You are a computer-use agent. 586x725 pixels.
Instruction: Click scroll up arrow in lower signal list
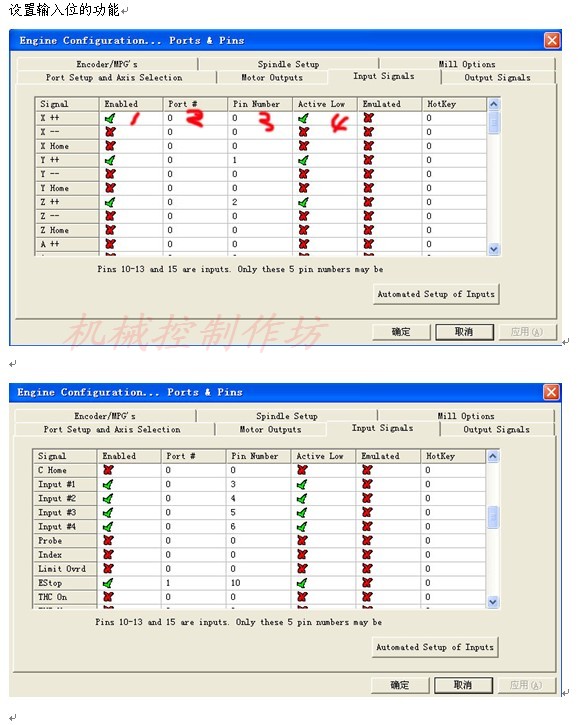493,456
